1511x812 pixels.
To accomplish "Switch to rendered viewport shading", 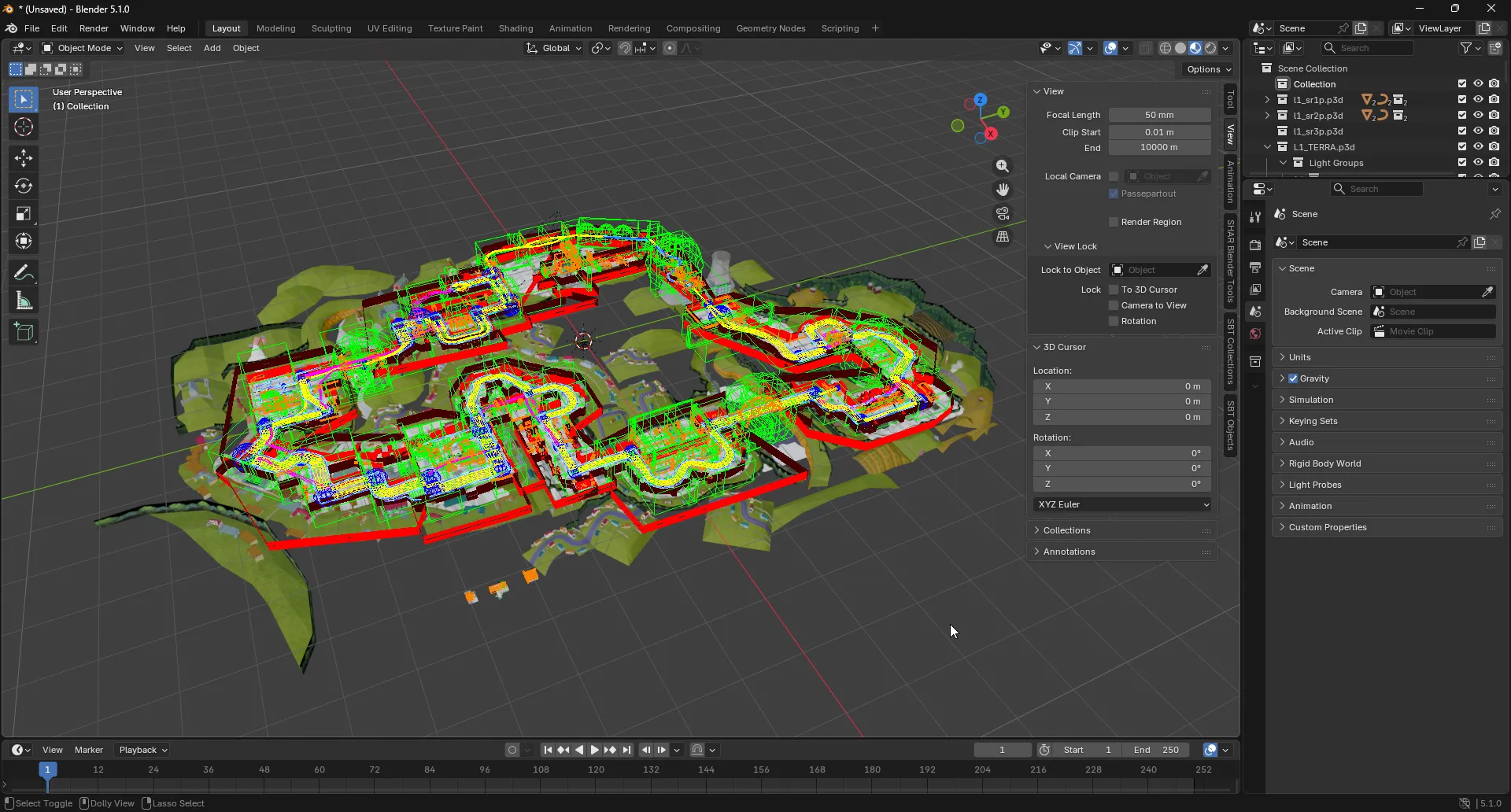I will point(1210,48).
